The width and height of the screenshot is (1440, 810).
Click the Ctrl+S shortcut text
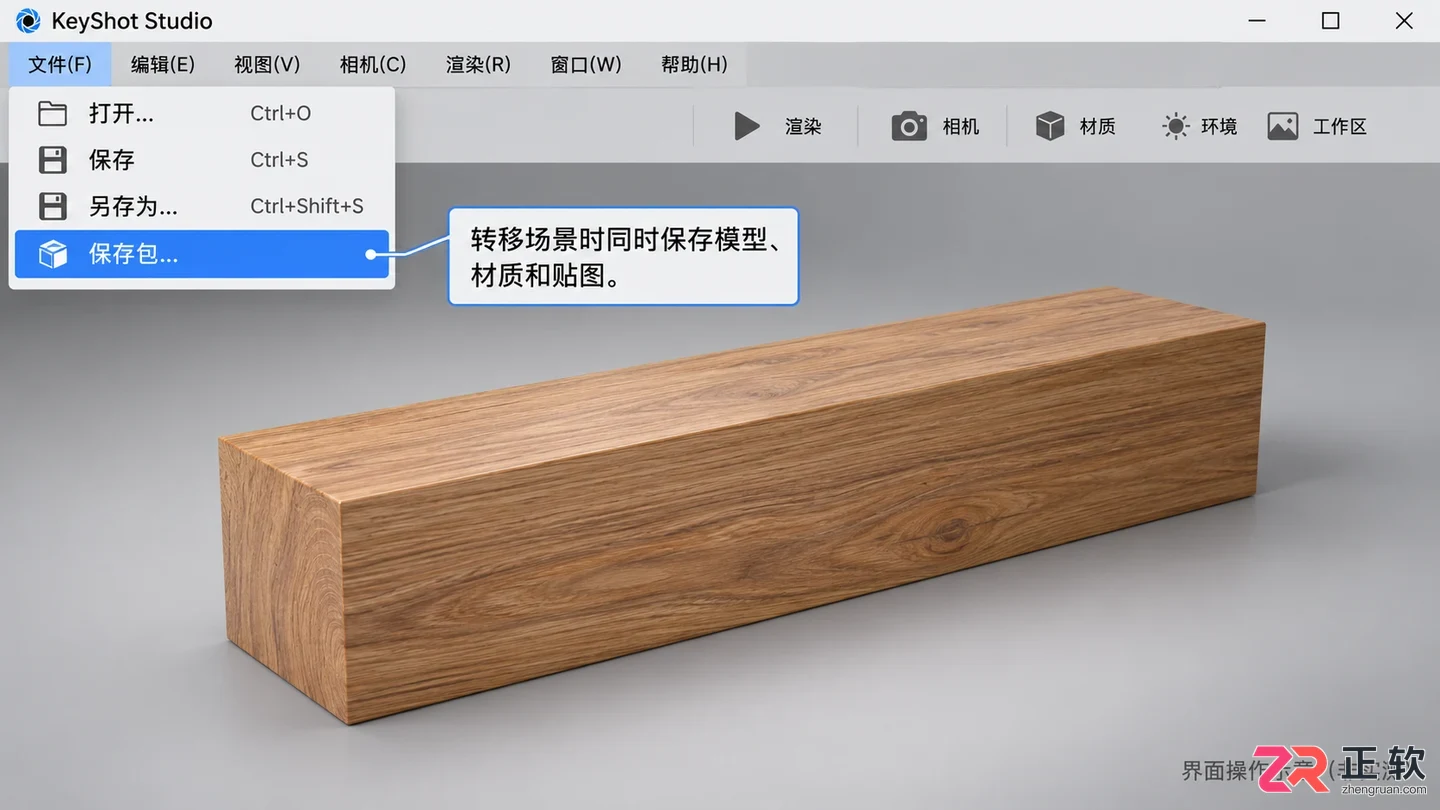coord(279,160)
